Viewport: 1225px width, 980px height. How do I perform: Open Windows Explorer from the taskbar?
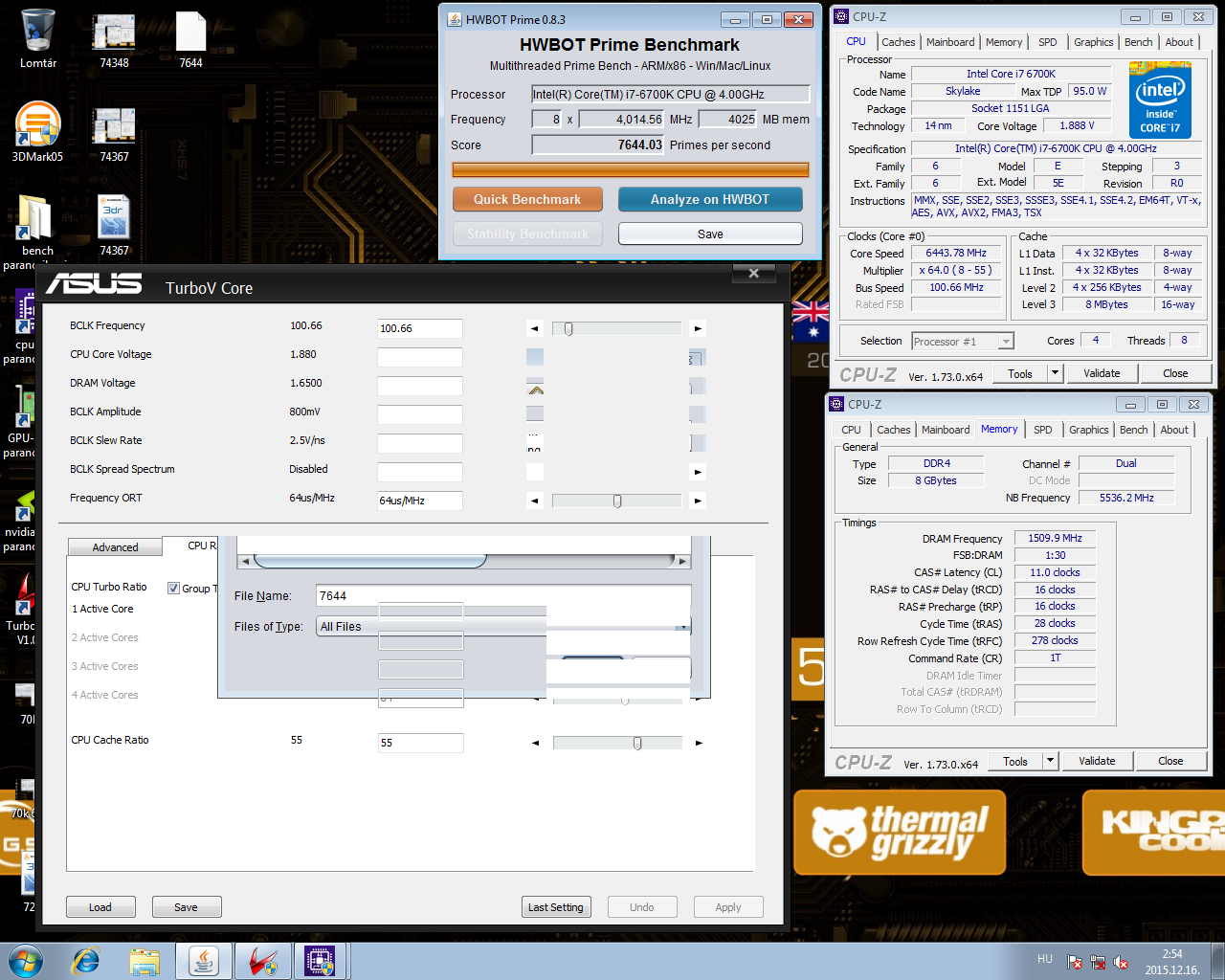(x=145, y=961)
